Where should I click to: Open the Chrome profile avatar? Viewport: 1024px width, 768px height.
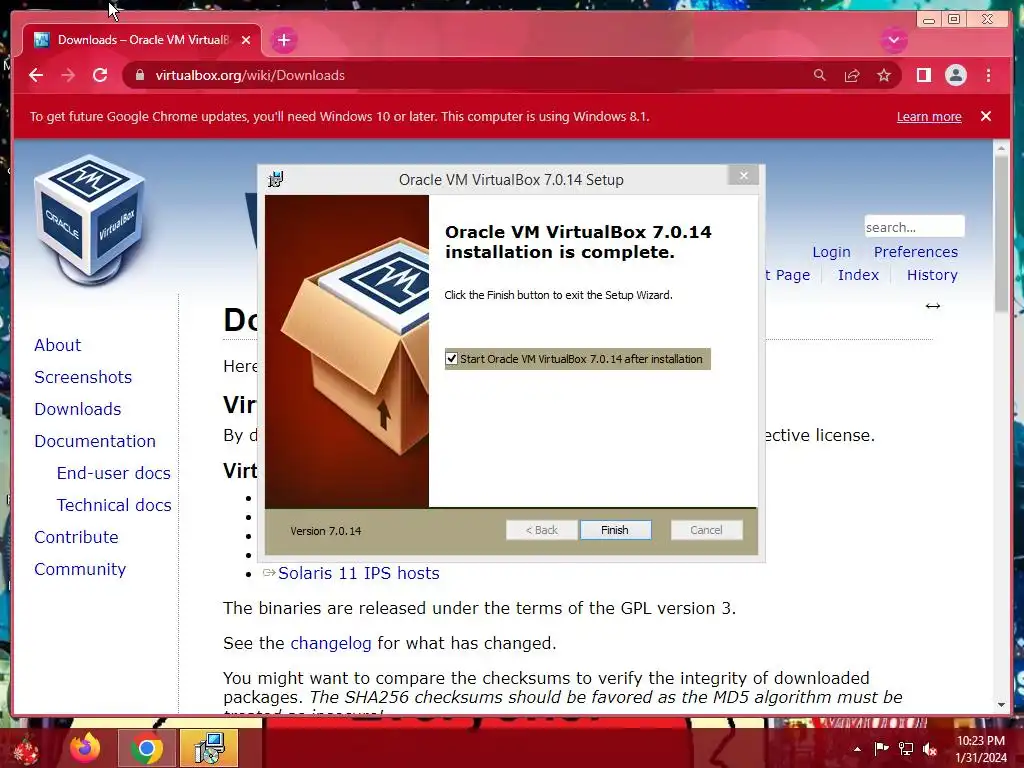[955, 75]
